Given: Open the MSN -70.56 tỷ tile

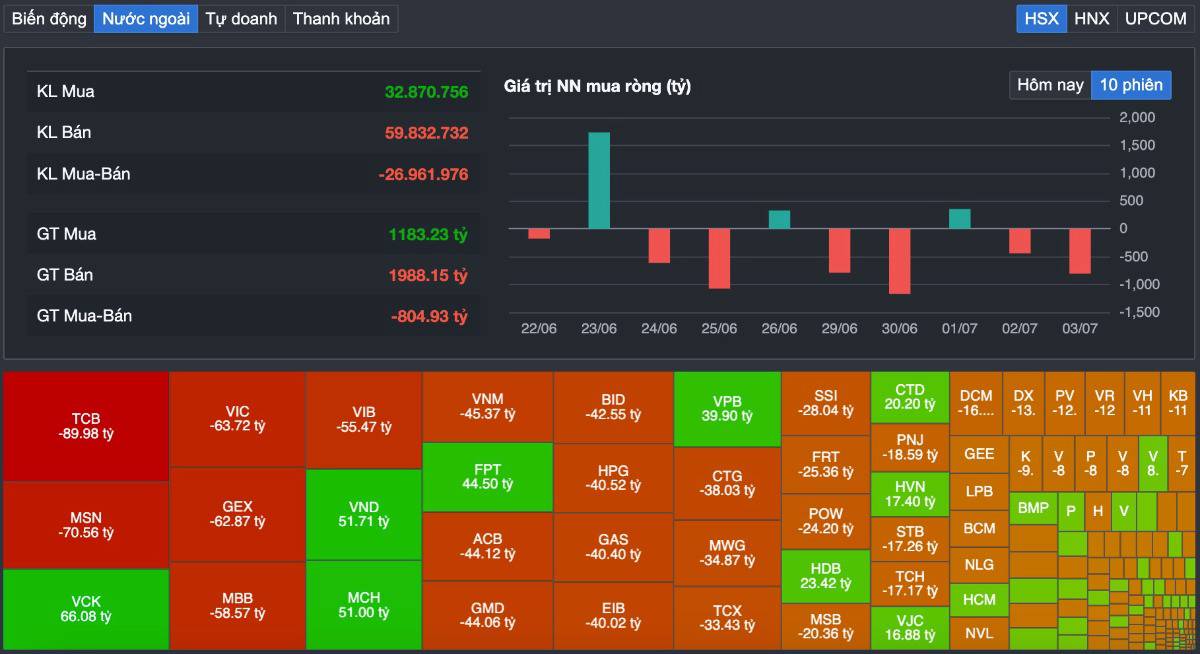Looking at the screenshot, I should tap(86, 525).
